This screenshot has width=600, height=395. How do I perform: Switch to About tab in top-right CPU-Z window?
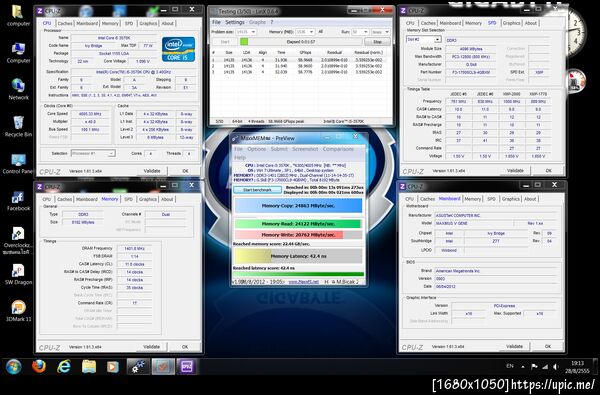pos(530,23)
